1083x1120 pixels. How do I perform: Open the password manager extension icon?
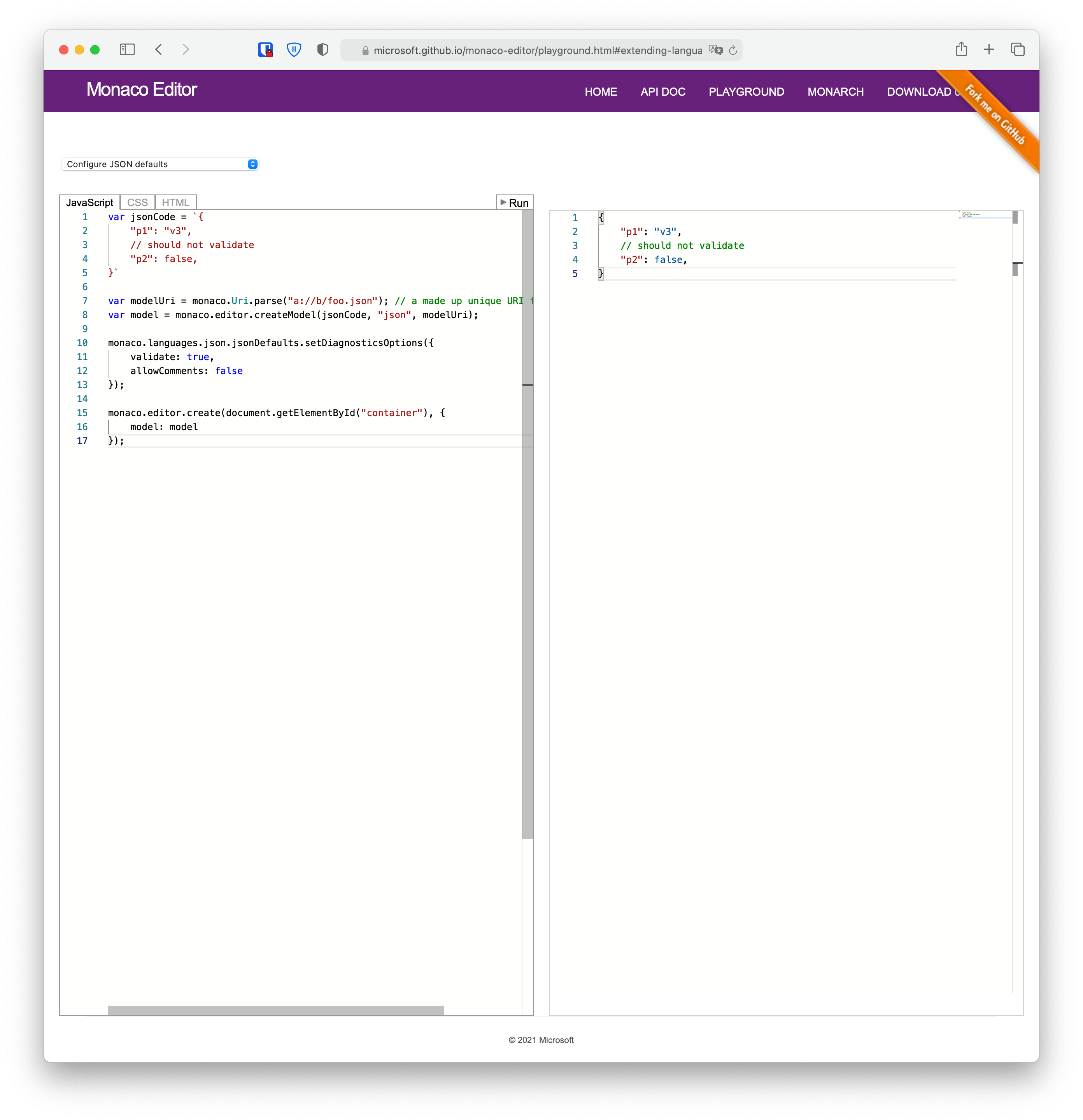point(265,50)
